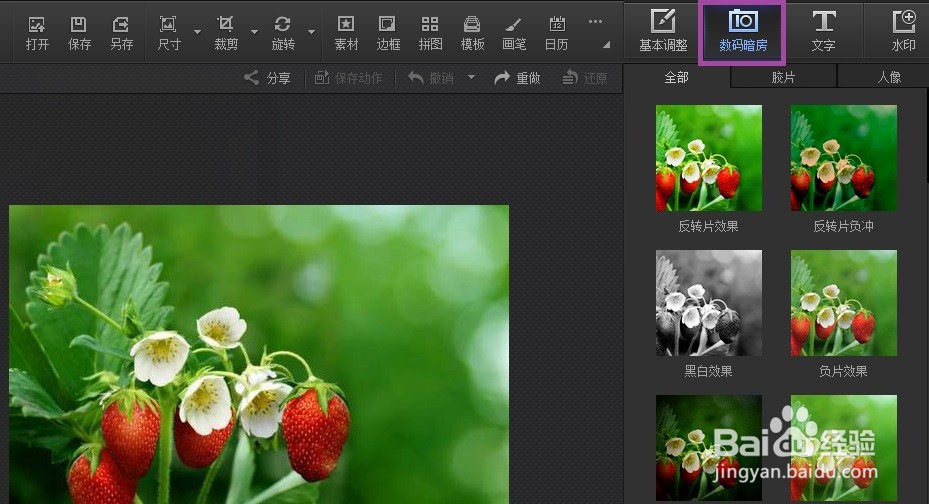Click the 反转片效果 label text
This screenshot has width=929, height=504.
coord(709,226)
